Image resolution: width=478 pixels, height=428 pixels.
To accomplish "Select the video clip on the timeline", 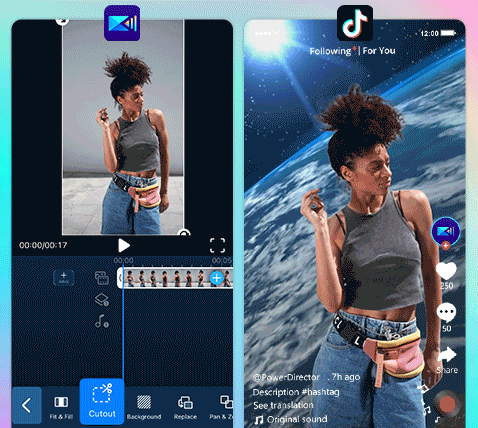I will point(177,278).
